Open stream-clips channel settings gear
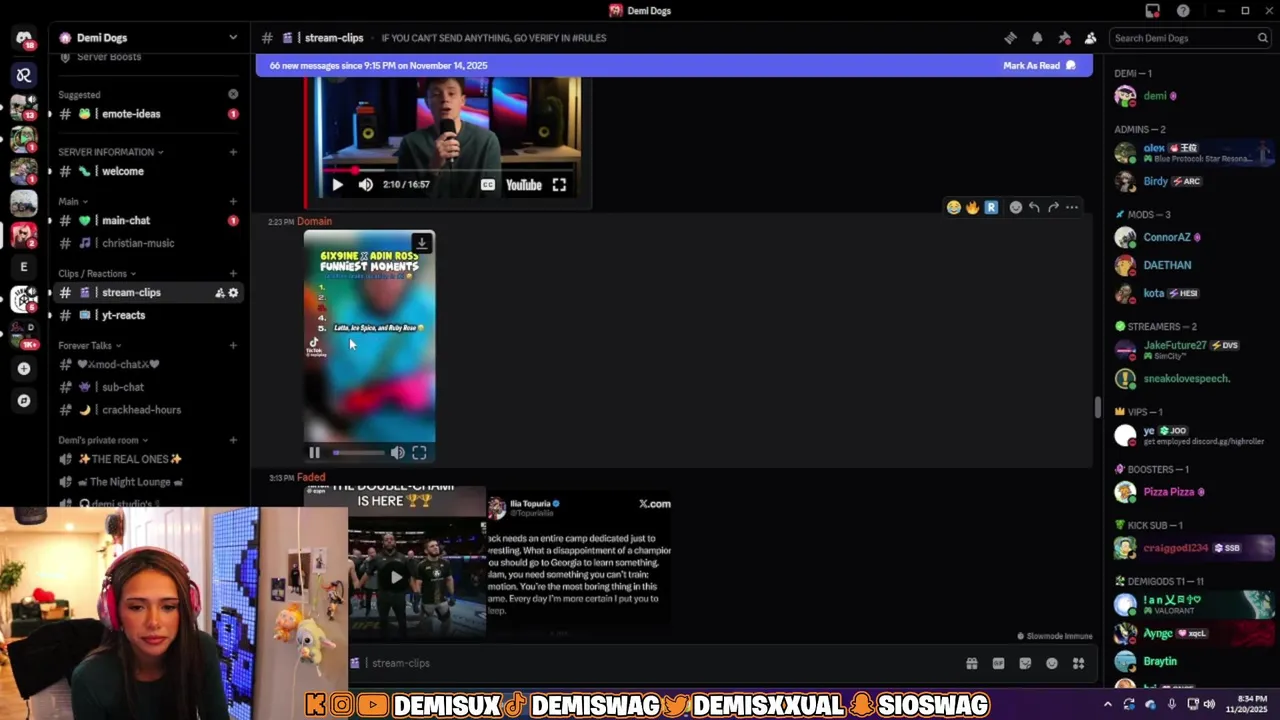 (233, 293)
